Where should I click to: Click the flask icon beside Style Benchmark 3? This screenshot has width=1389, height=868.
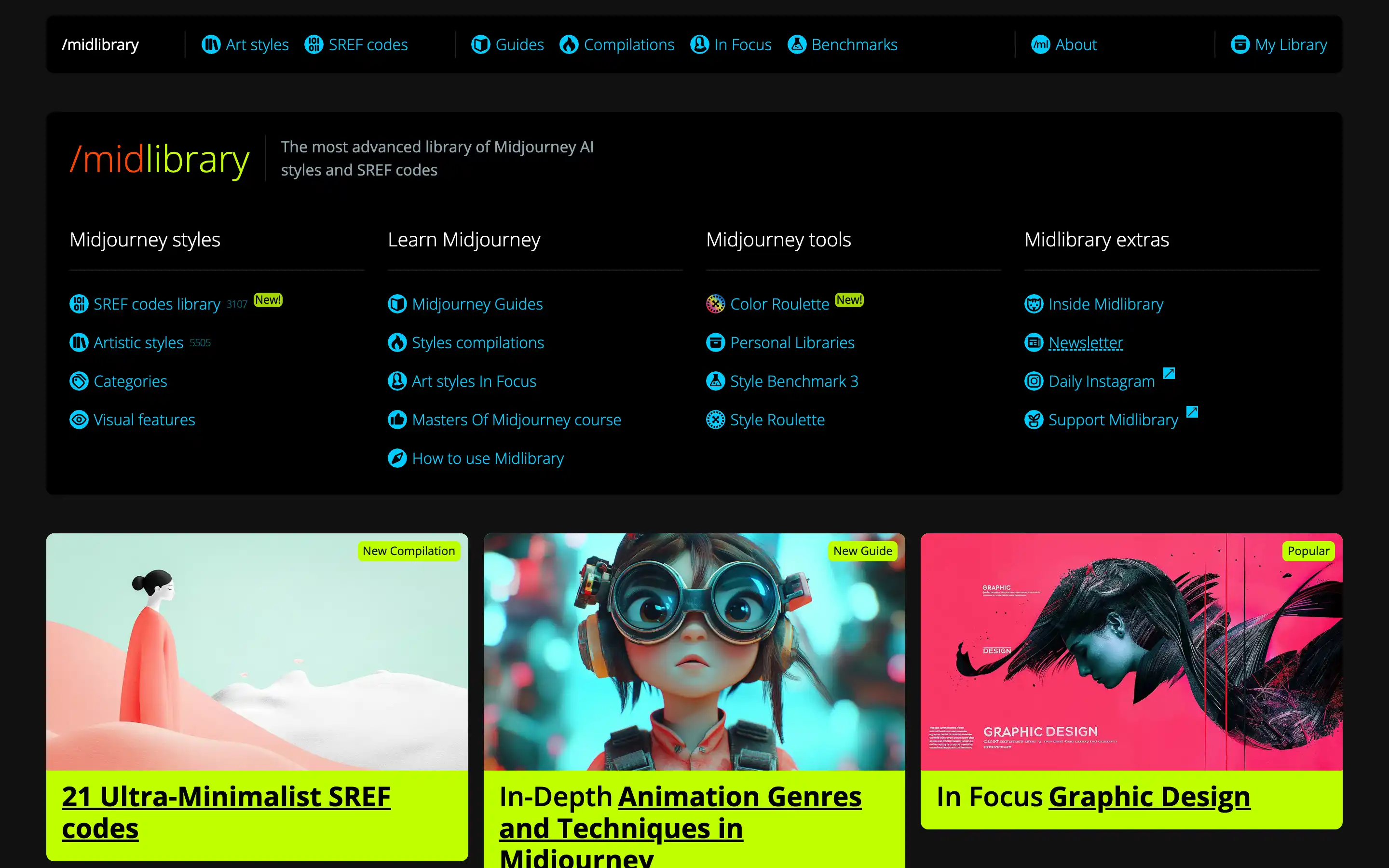[715, 381]
